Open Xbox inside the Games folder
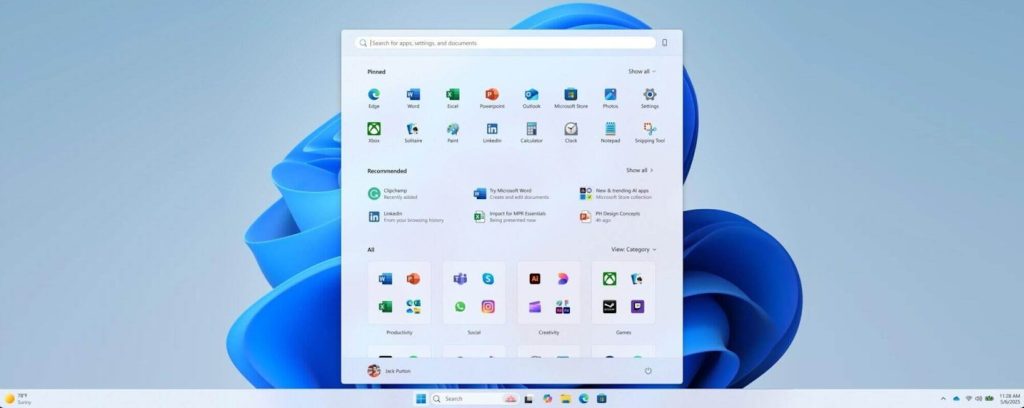 [609, 279]
